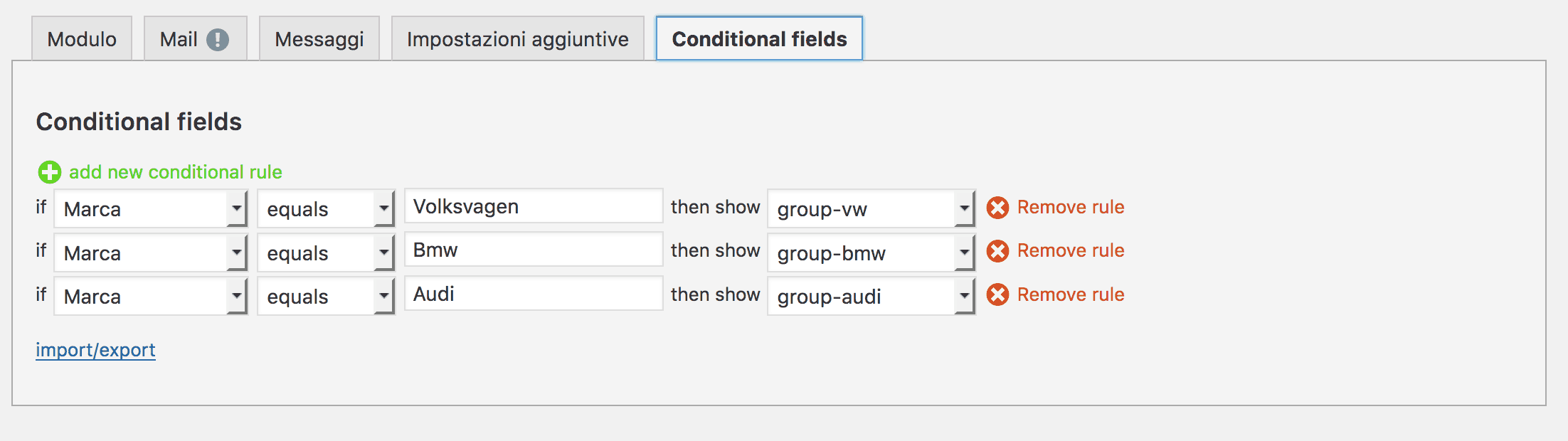This screenshot has width=1568, height=441.
Task: Open the Marca dropdown in the first rule
Action: (151, 209)
